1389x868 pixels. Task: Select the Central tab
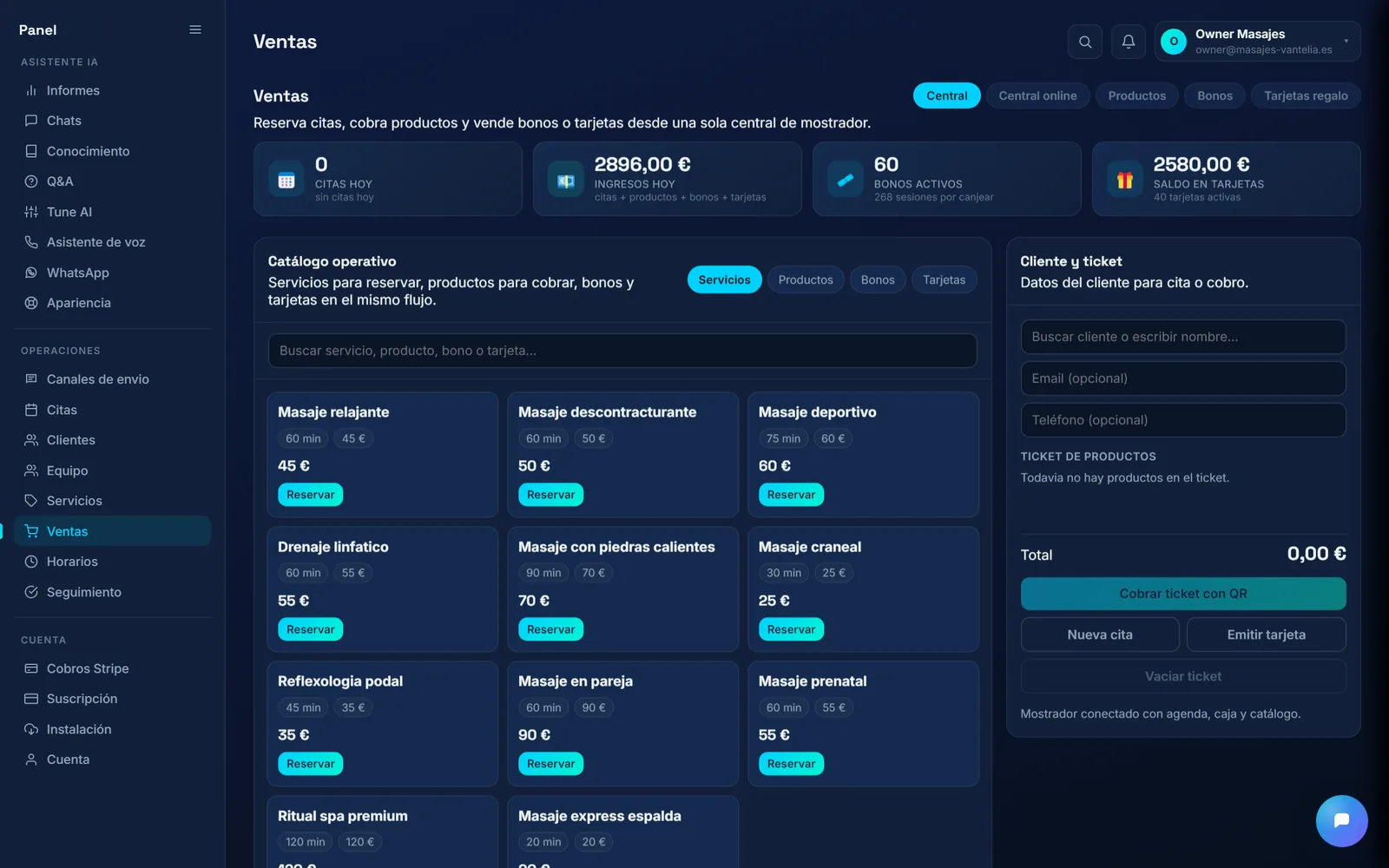946,95
